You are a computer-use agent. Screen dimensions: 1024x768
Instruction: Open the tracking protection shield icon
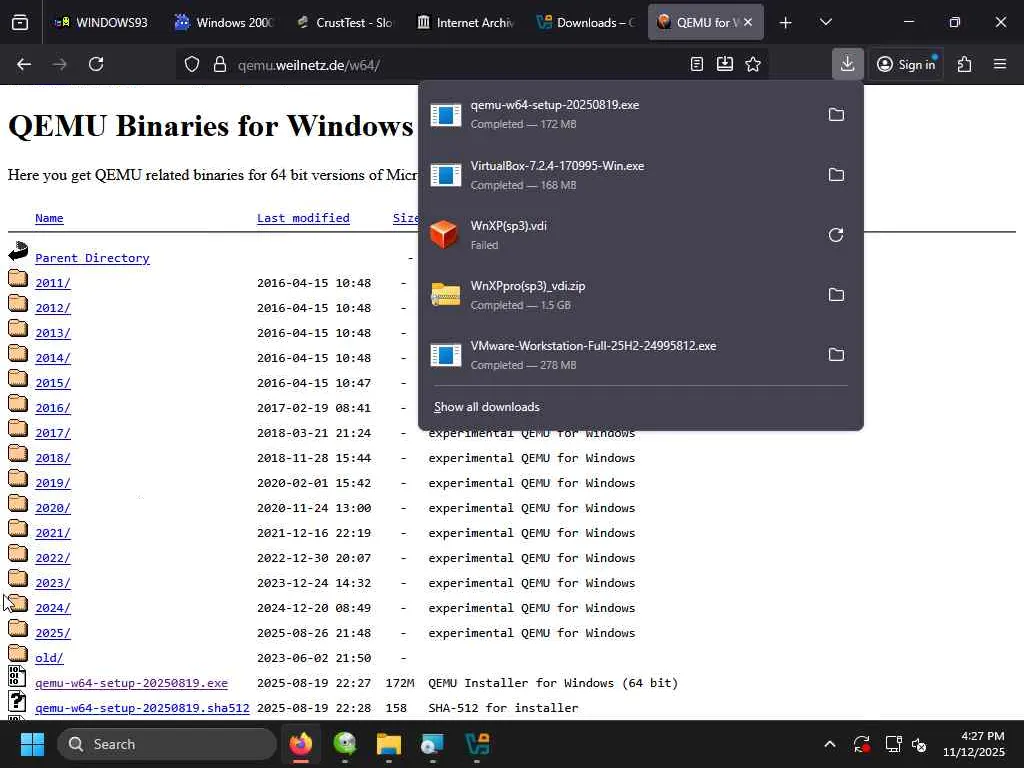191,64
